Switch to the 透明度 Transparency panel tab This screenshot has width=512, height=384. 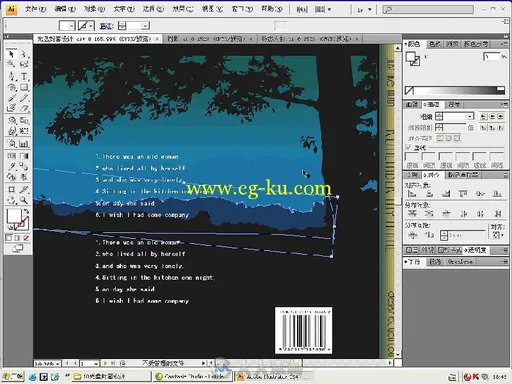point(477,250)
